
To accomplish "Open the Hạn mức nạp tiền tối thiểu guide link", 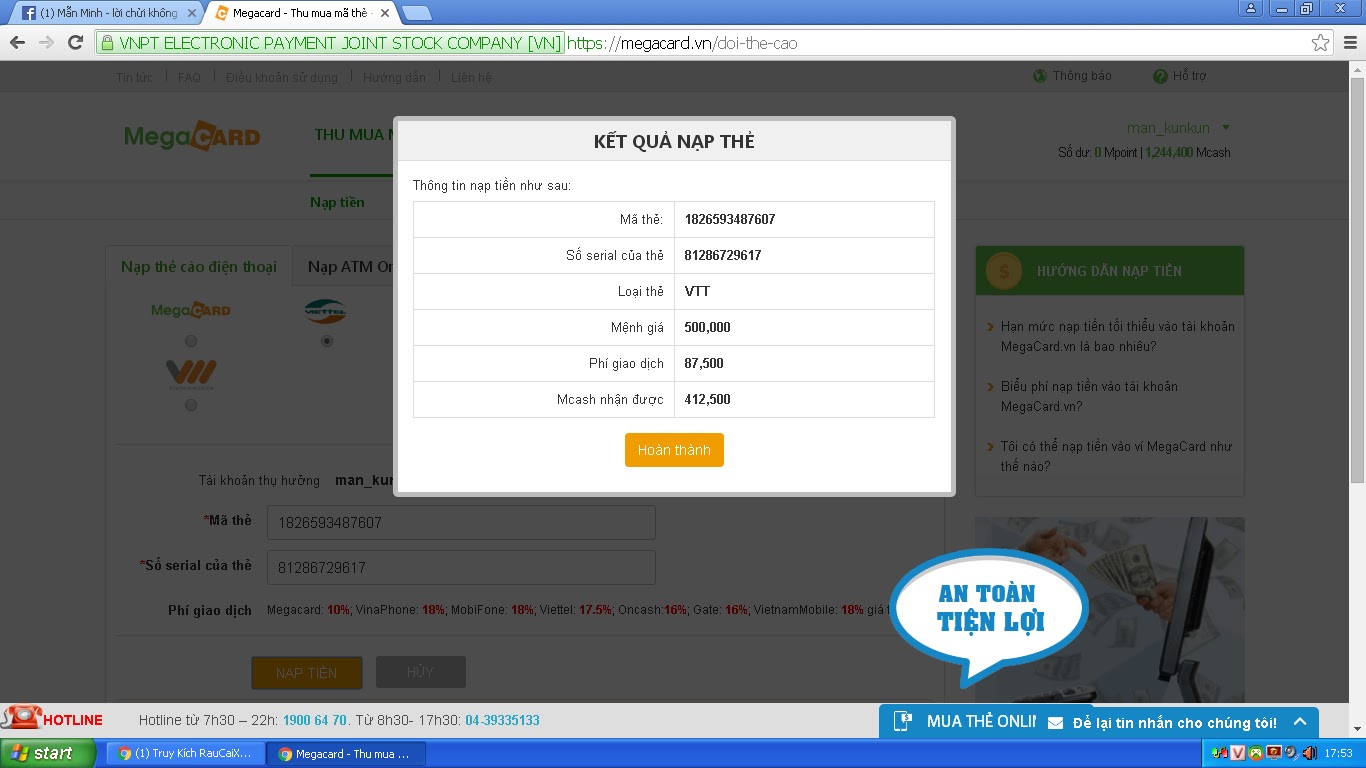I will 1117,336.
